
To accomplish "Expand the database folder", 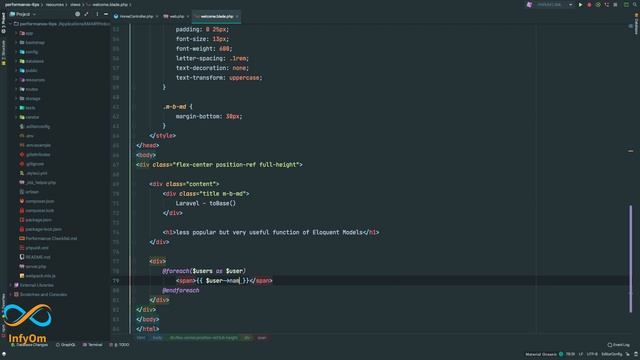I will 16,61.
